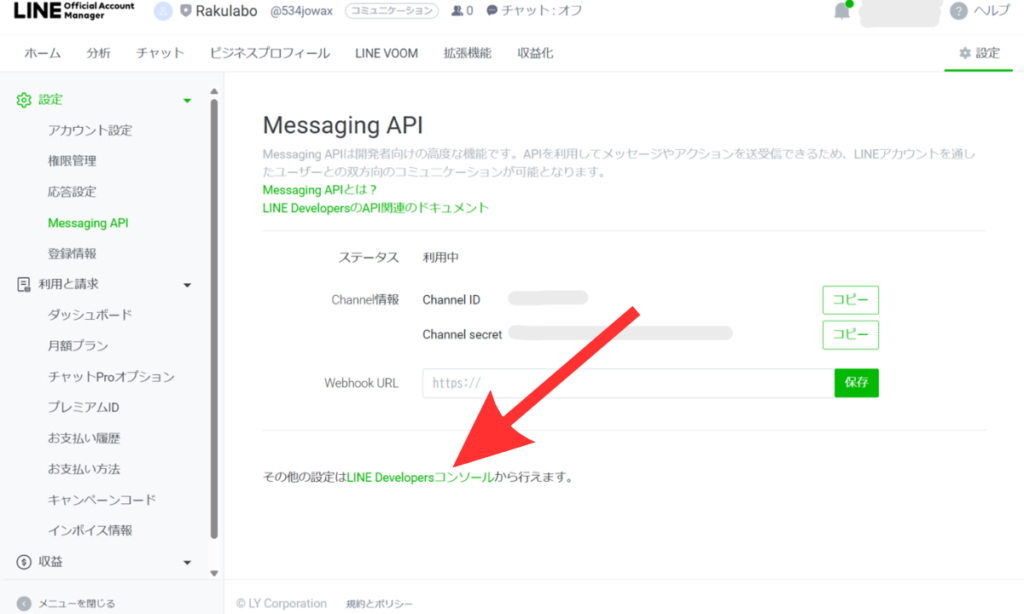Click the Rakulabo account name
This screenshot has width=1024, height=614.
click(227, 11)
